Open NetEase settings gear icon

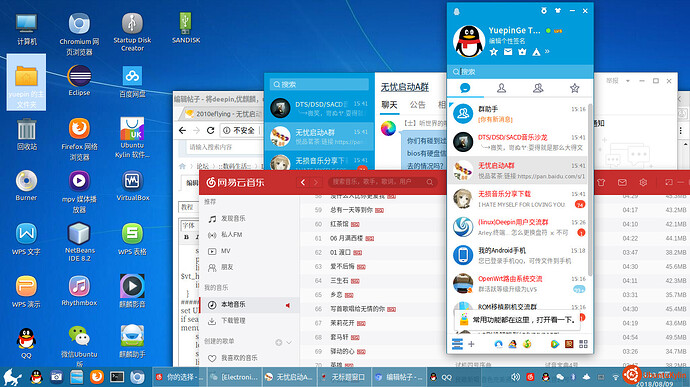pyautogui.click(x=643, y=182)
